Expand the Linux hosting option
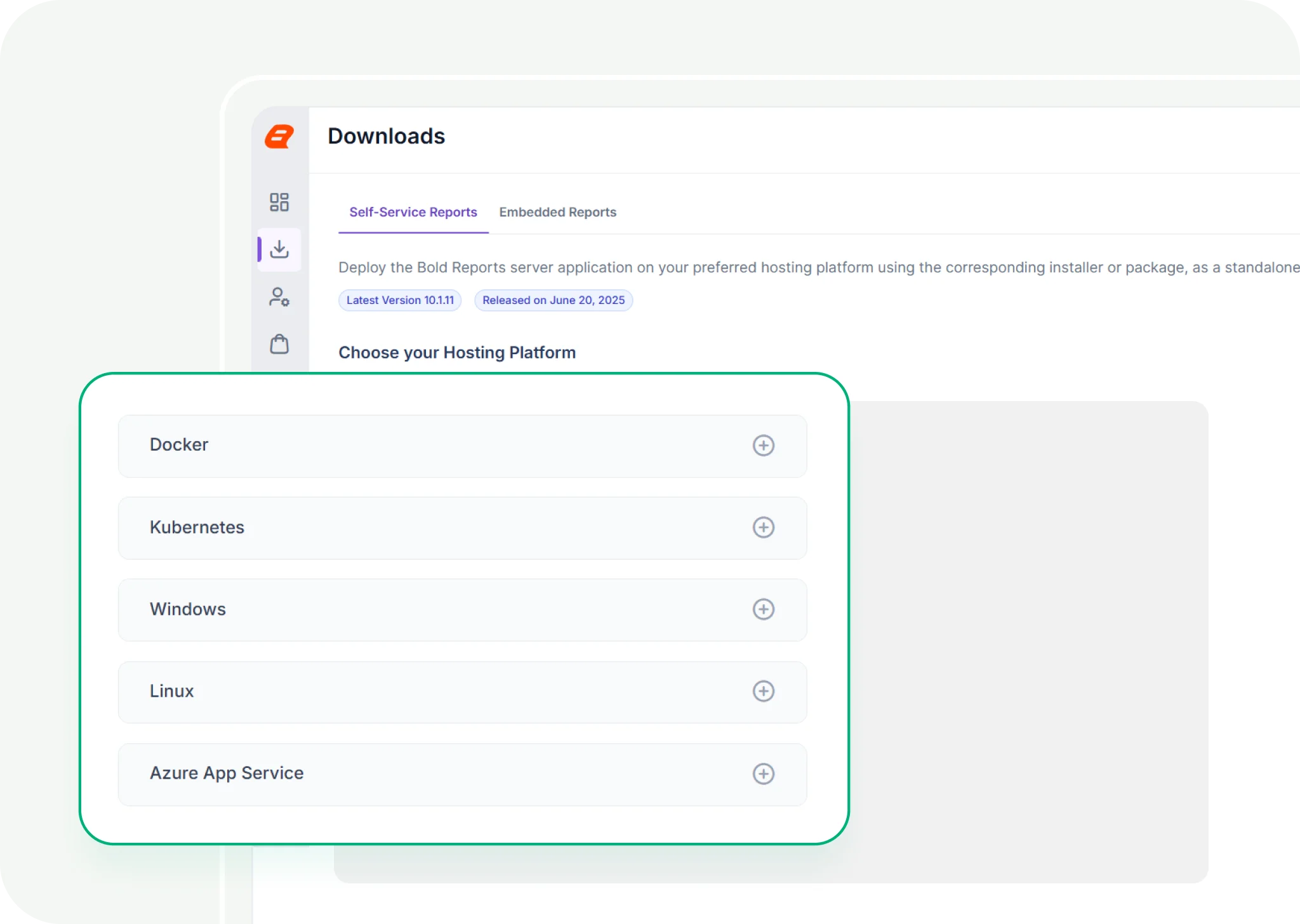Screen dimensions: 1300x924 point(764,692)
